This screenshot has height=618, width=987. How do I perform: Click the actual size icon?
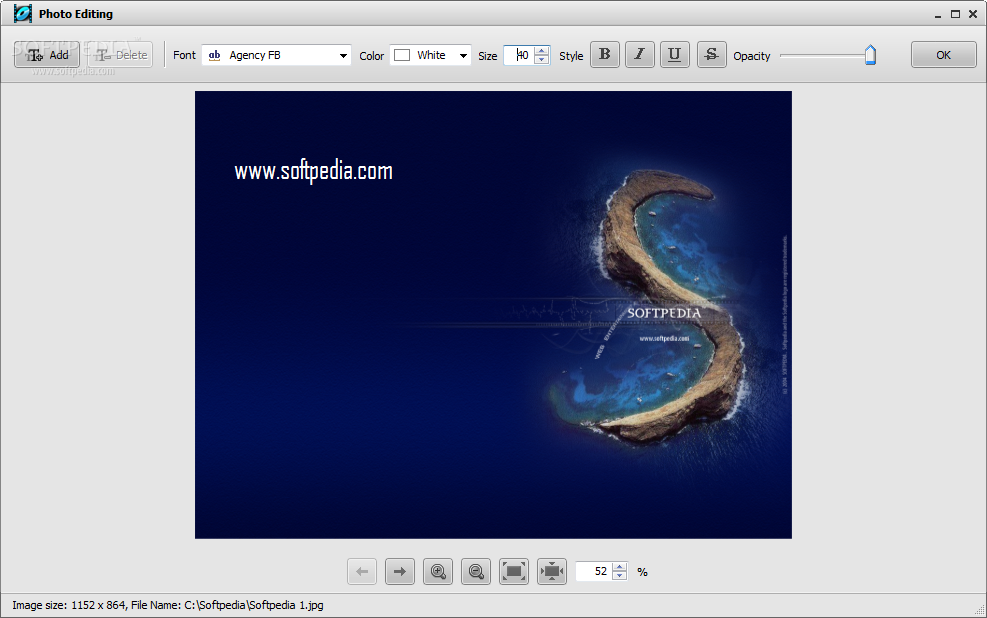pyautogui.click(x=552, y=571)
